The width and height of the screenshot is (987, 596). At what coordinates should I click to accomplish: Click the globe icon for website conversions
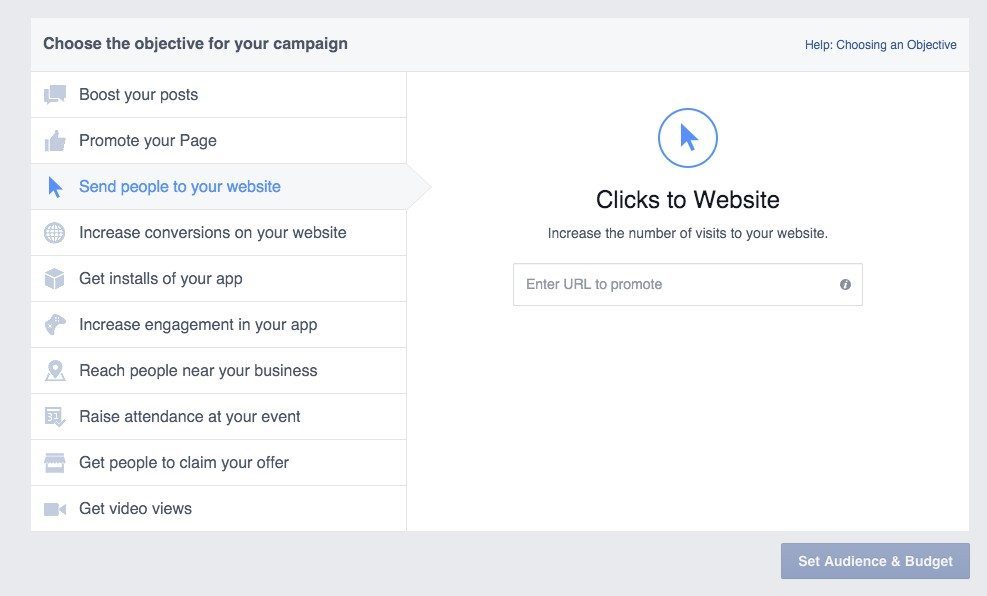(54, 233)
